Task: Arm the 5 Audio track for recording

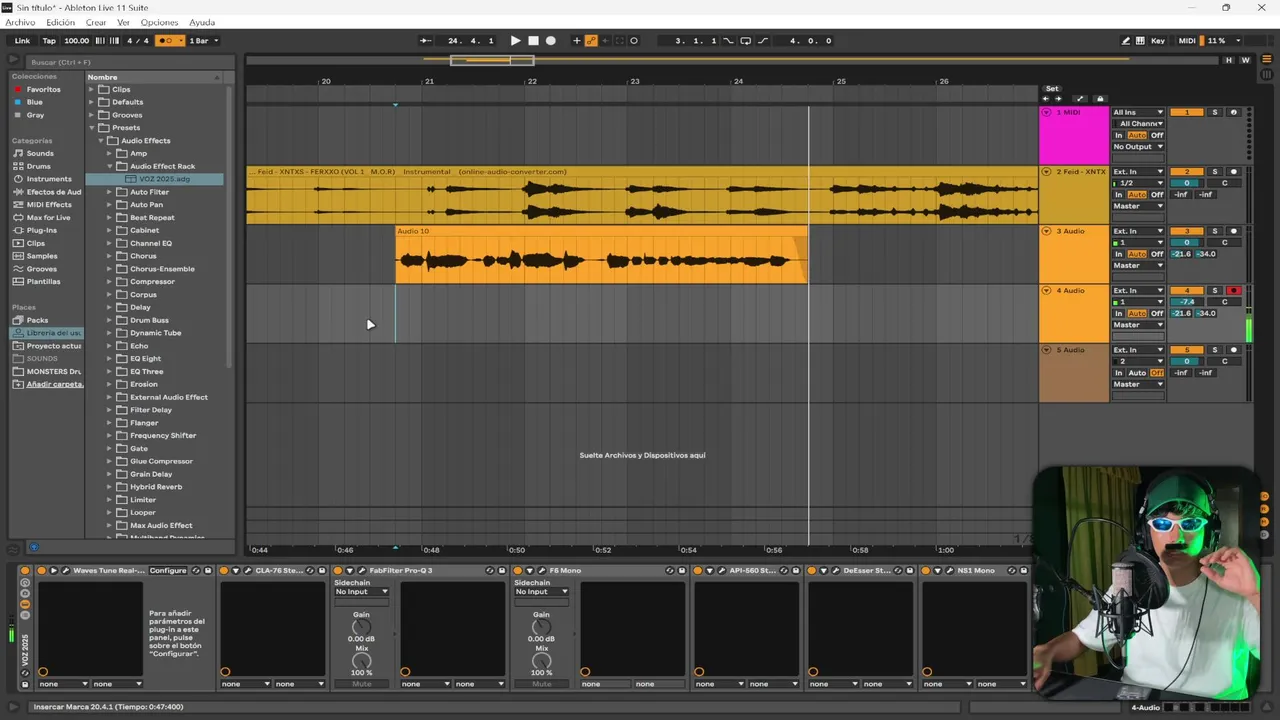Action: [1233, 350]
